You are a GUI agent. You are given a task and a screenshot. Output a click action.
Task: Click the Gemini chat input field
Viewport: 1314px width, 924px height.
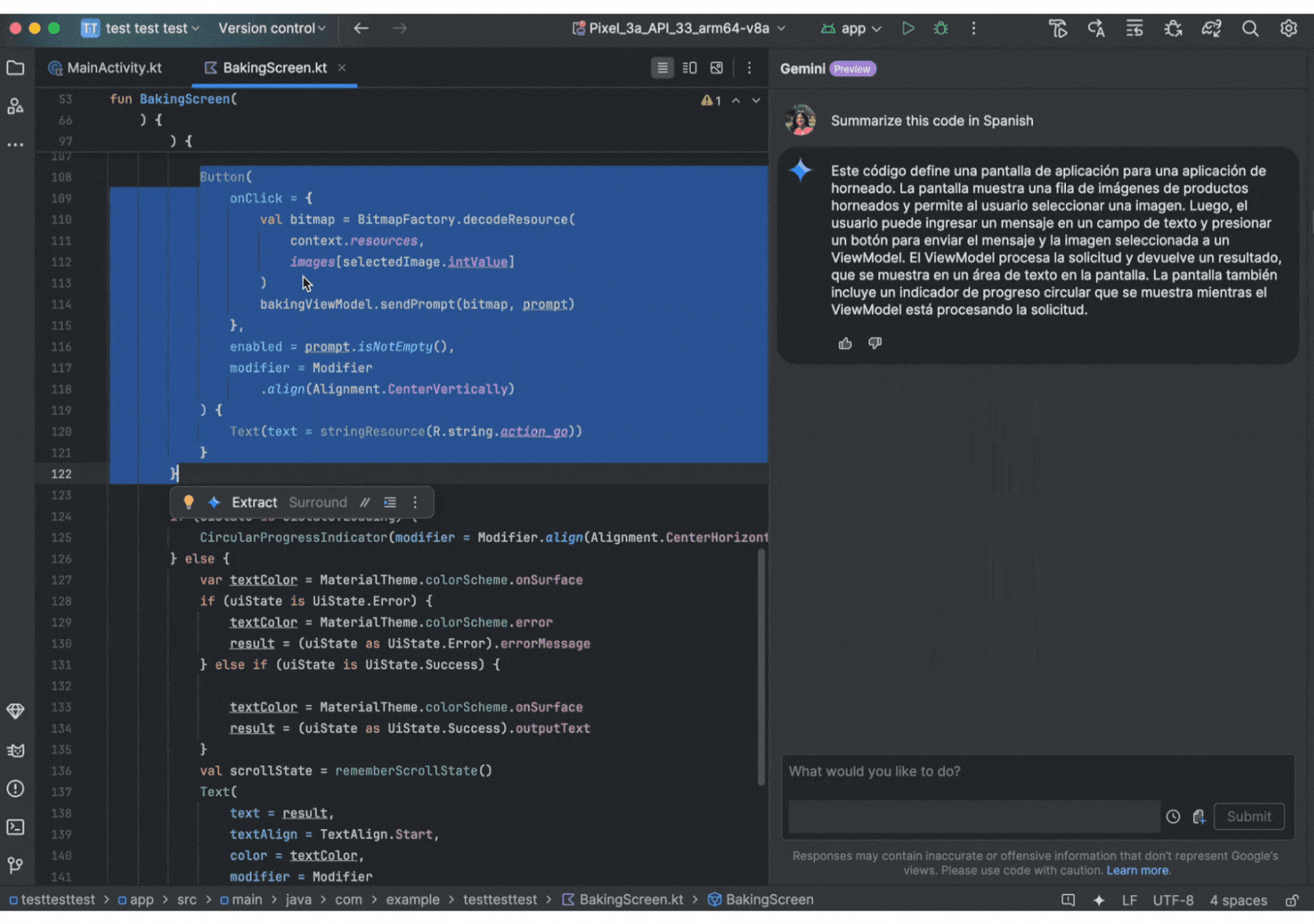973,816
